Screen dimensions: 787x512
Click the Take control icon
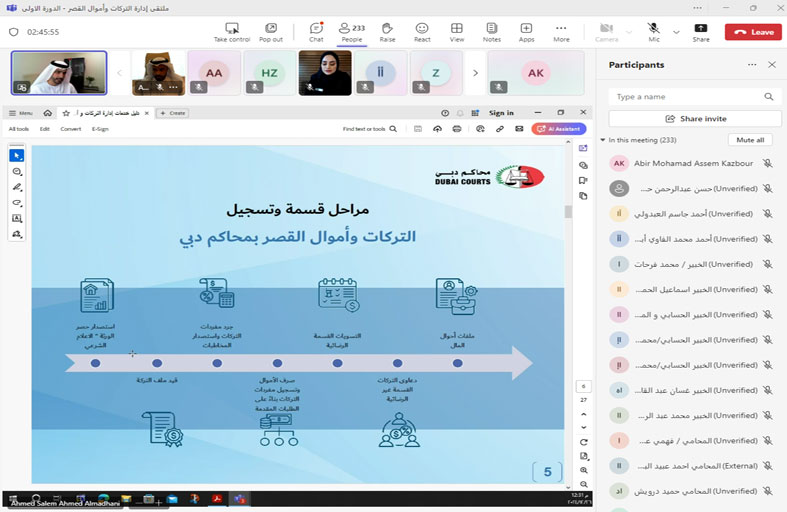pyautogui.click(x=232, y=30)
